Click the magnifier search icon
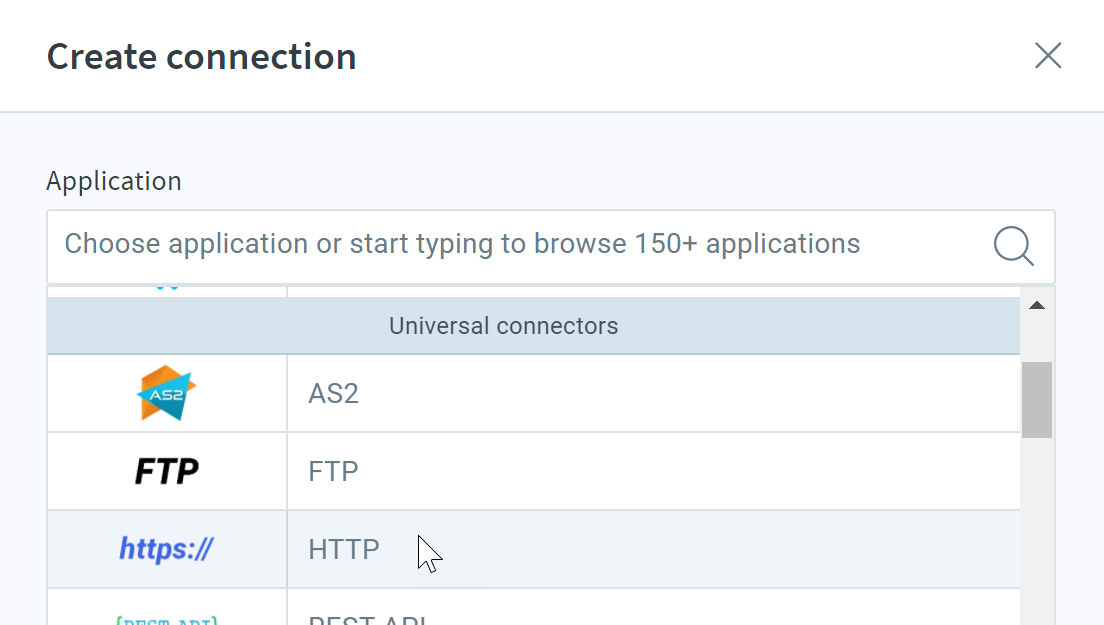 [x=1013, y=246]
